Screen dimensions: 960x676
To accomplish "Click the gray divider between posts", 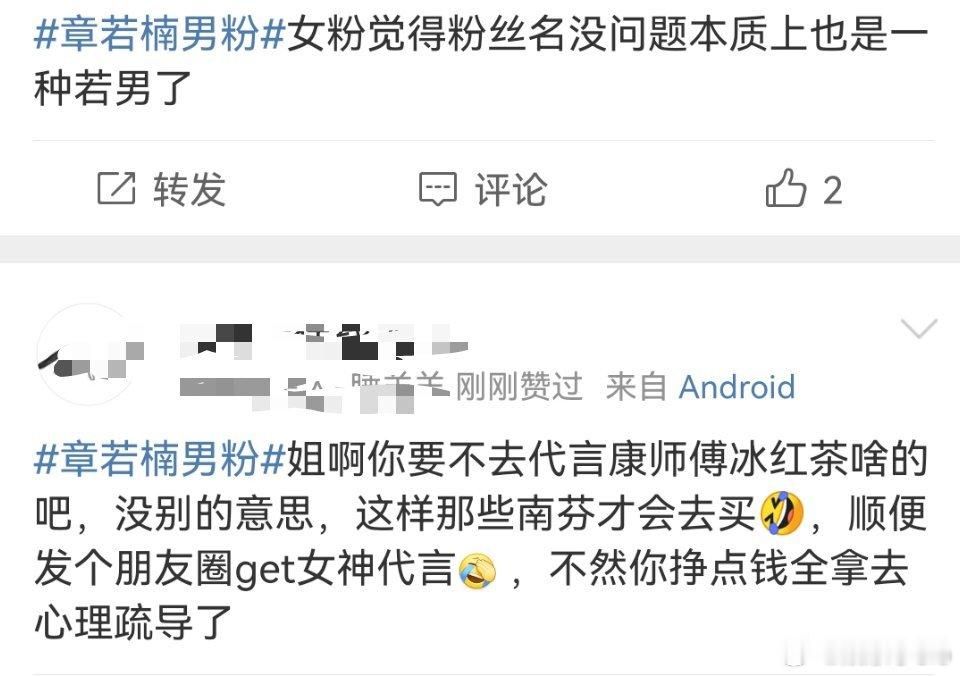I will click(x=480, y=249).
